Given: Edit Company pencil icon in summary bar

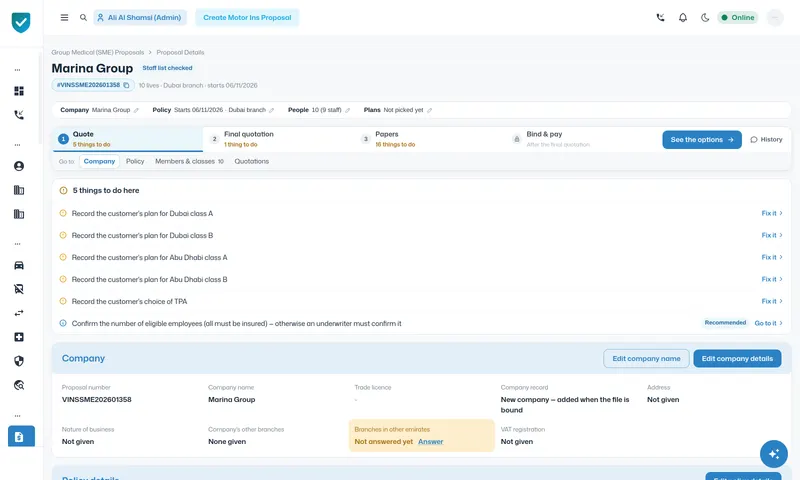Looking at the screenshot, I should point(136,110).
